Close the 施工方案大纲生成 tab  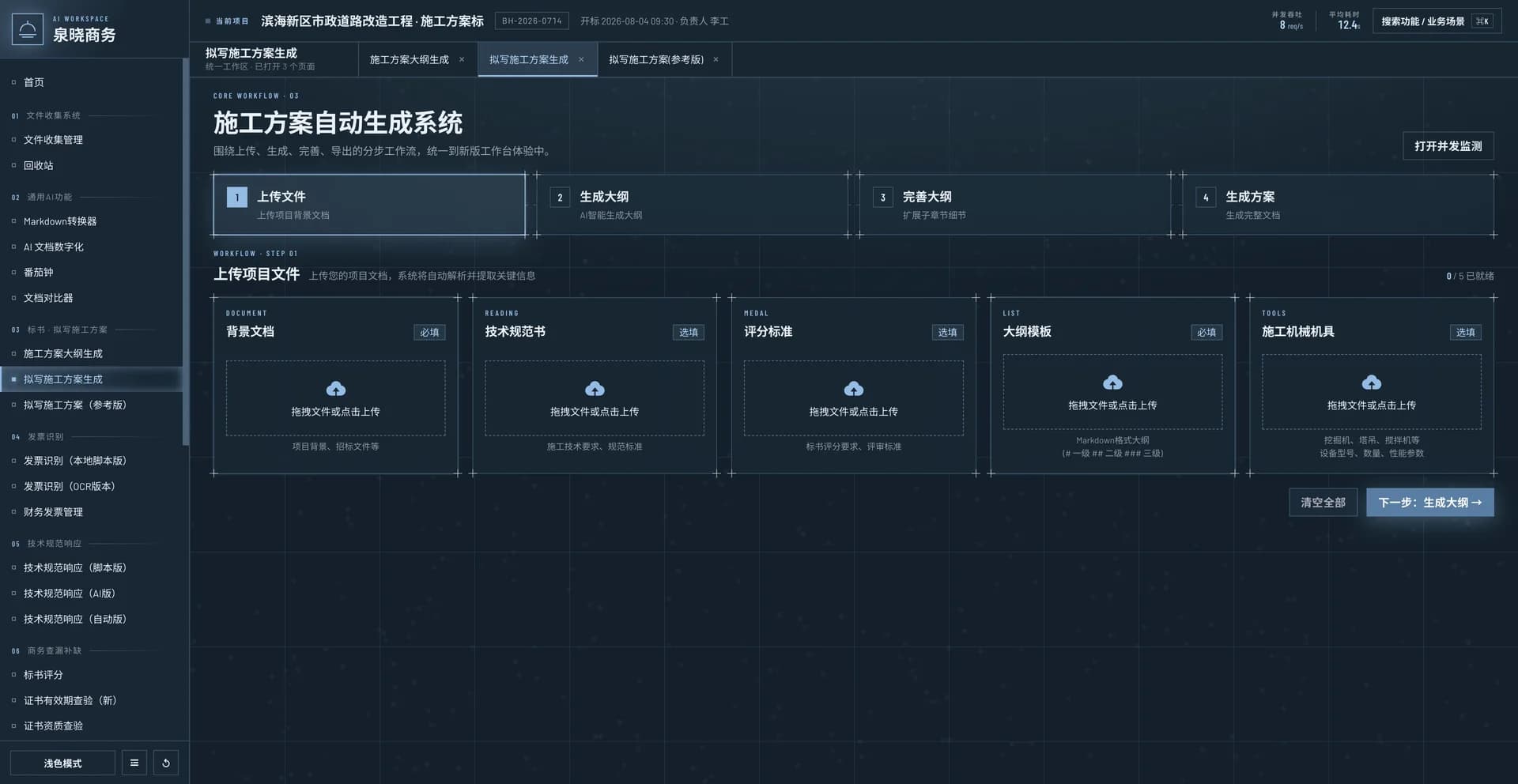click(462, 59)
